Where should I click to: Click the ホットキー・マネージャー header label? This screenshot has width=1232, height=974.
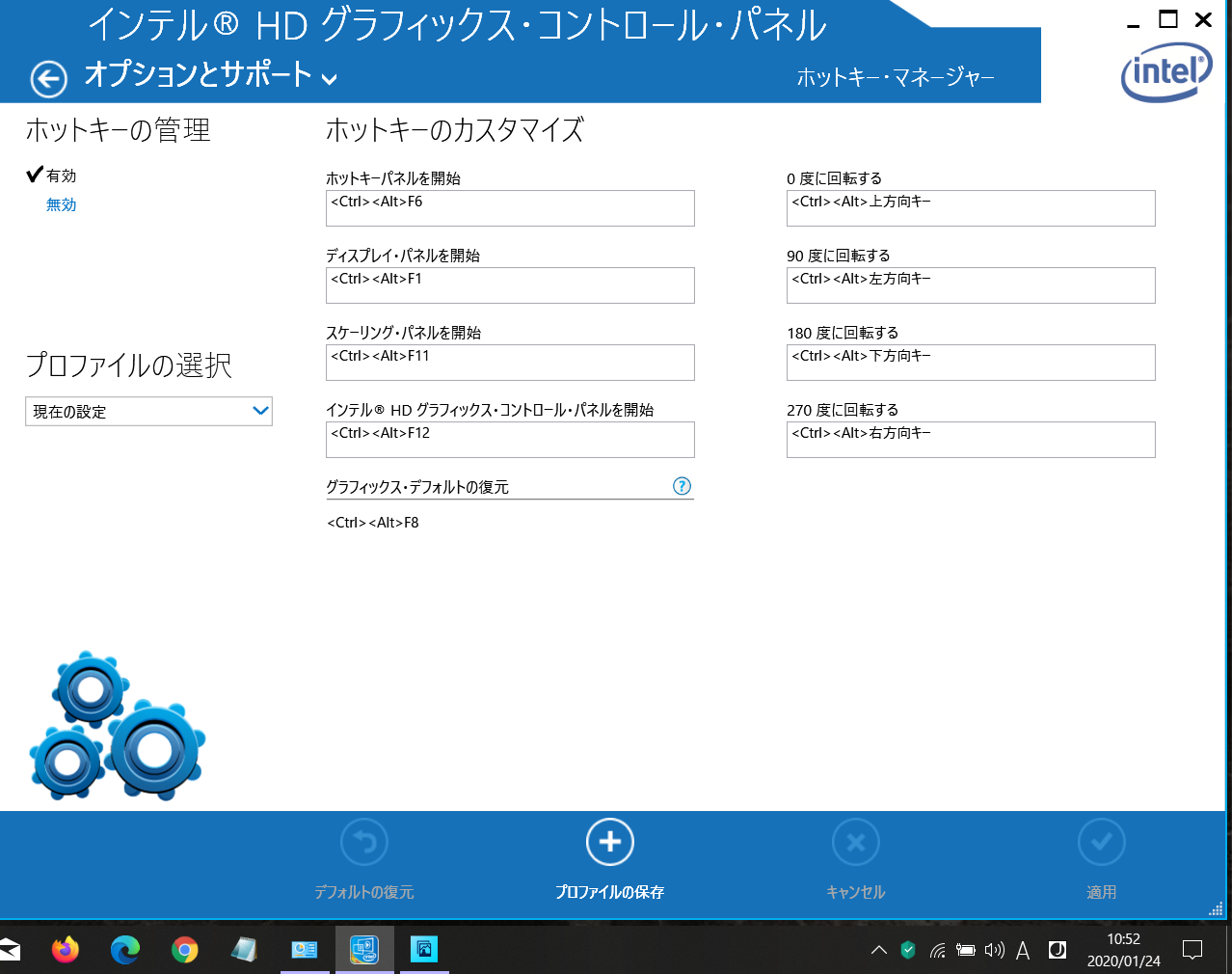click(896, 77)
